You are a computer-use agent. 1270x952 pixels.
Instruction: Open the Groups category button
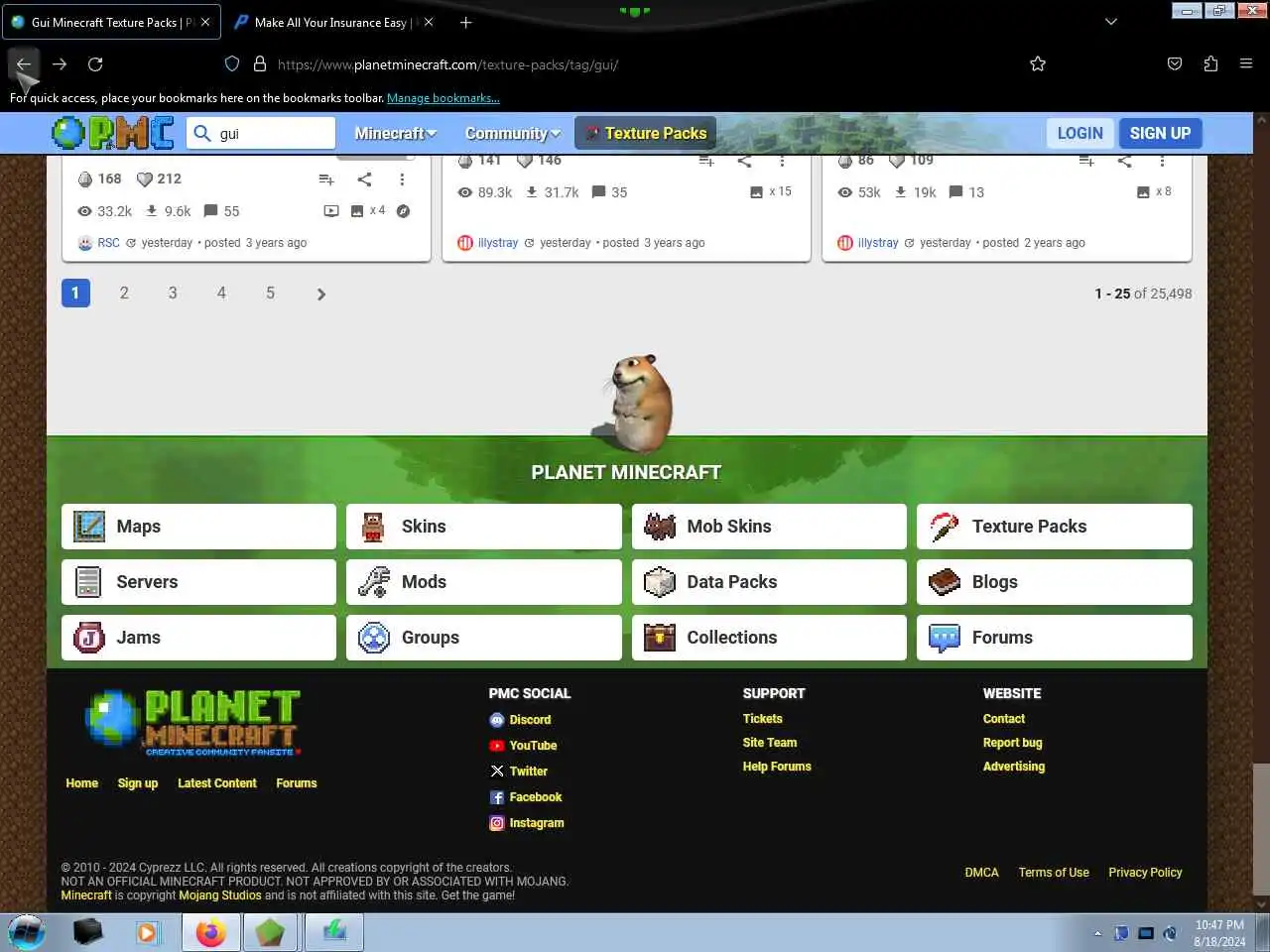coord(484,638)
